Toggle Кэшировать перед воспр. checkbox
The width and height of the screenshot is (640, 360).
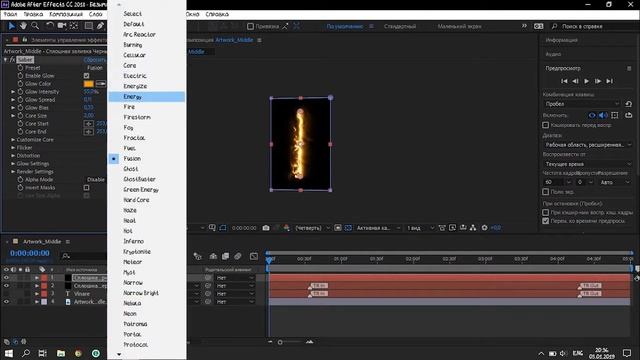pos(546,125)
